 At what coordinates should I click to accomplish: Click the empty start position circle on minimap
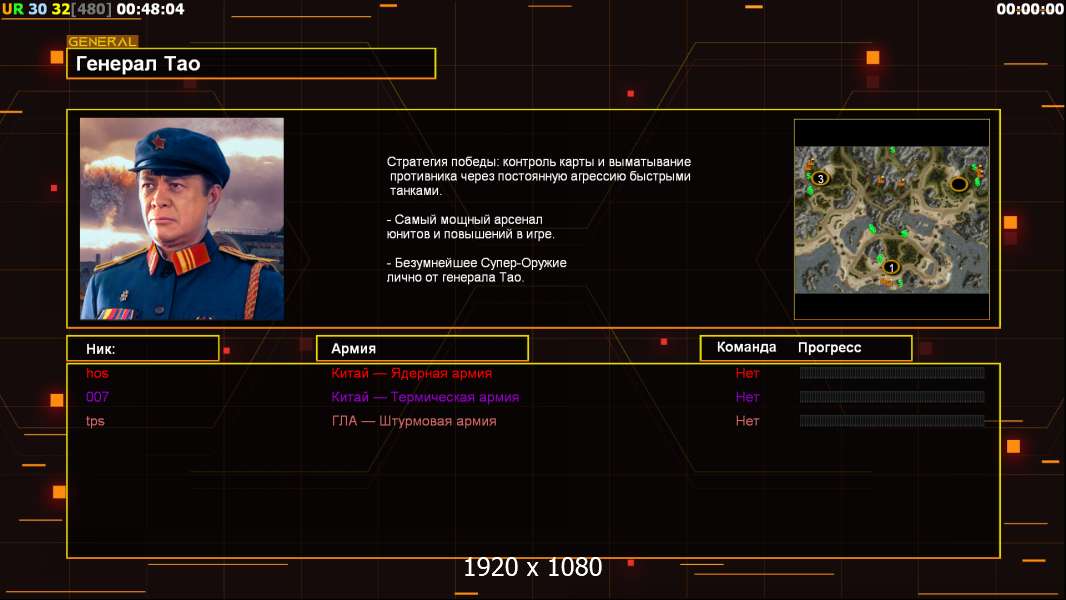959,184
